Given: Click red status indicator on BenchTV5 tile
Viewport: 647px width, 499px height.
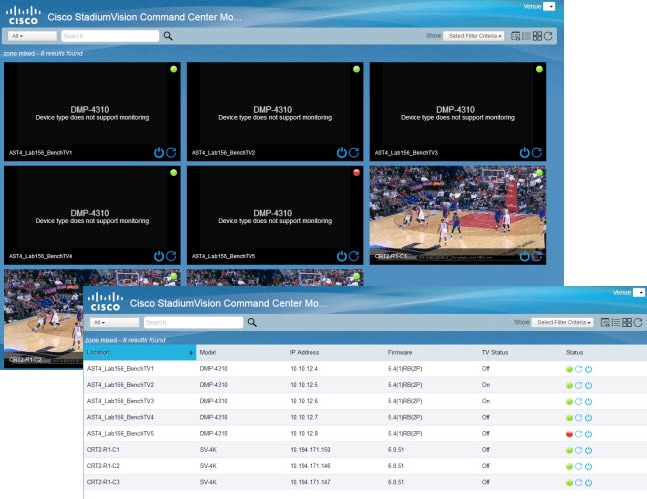Looking at the screenshot, I should (357, 173).
